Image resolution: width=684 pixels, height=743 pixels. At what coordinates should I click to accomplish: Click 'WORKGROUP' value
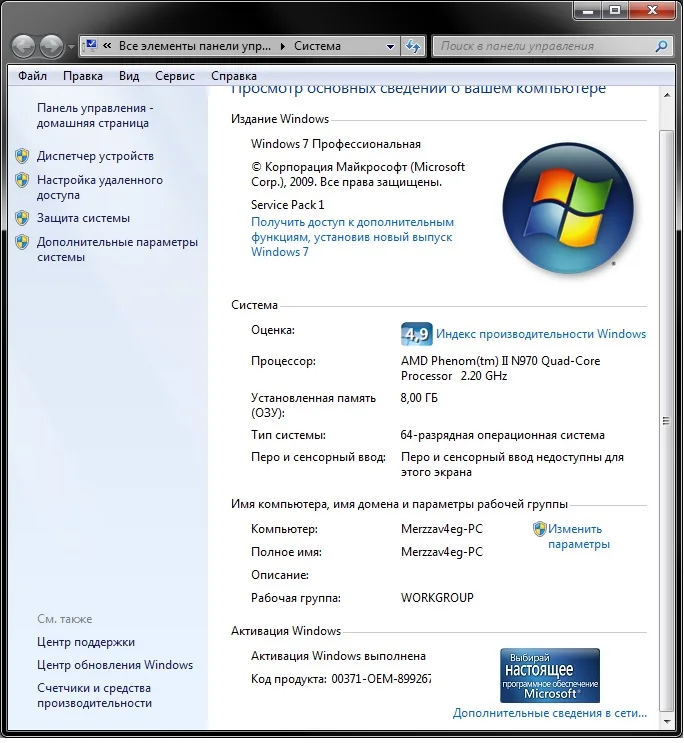pyautogui.click(x=437, y=598)
